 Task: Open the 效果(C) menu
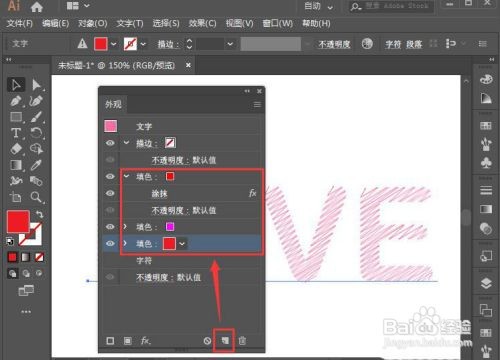coord(202,23)
